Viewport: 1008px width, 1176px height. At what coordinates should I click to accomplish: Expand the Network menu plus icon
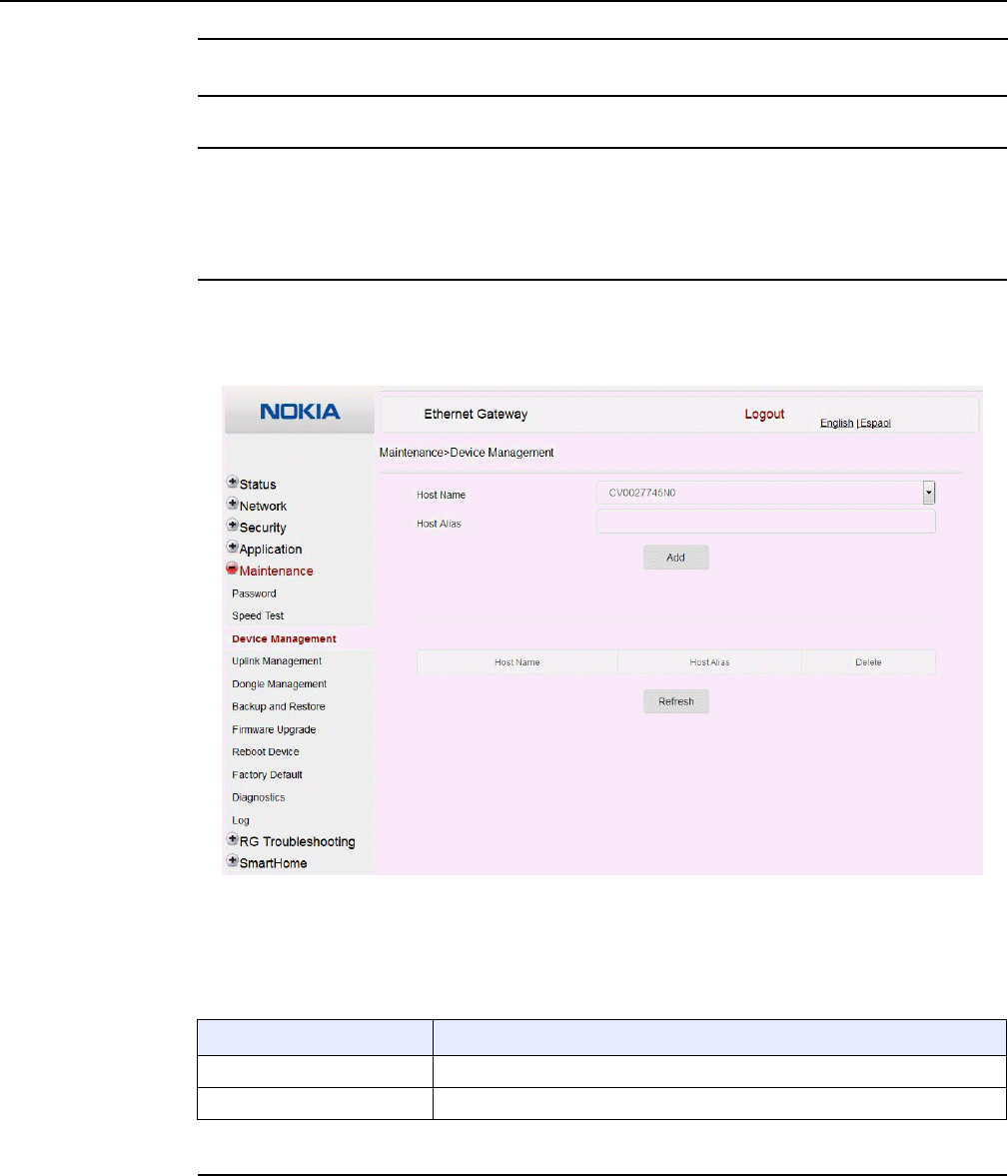coord(233,504)
